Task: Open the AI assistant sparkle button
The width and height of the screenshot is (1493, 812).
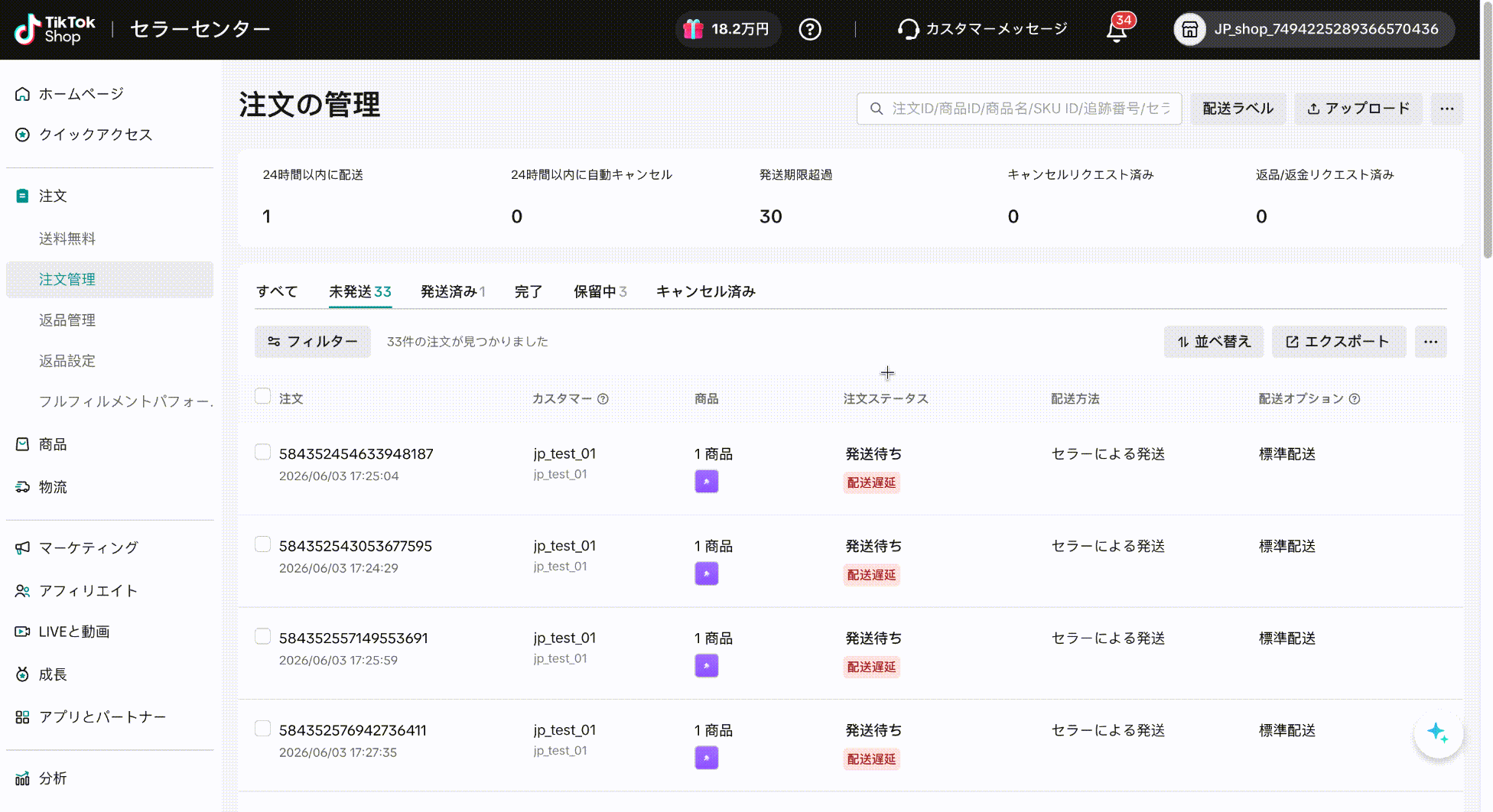Action: (x=1438, y=732)
